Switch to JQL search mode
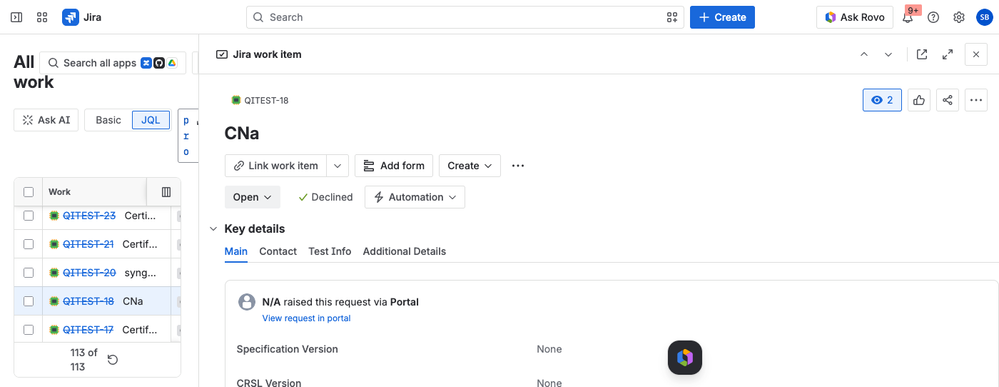Image resolution: width=999 pixels, height=387 pixels. 151,120
